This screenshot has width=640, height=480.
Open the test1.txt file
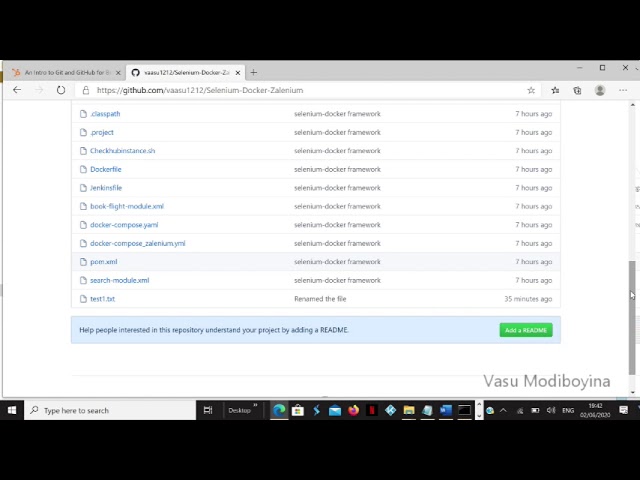click(102, 299)
